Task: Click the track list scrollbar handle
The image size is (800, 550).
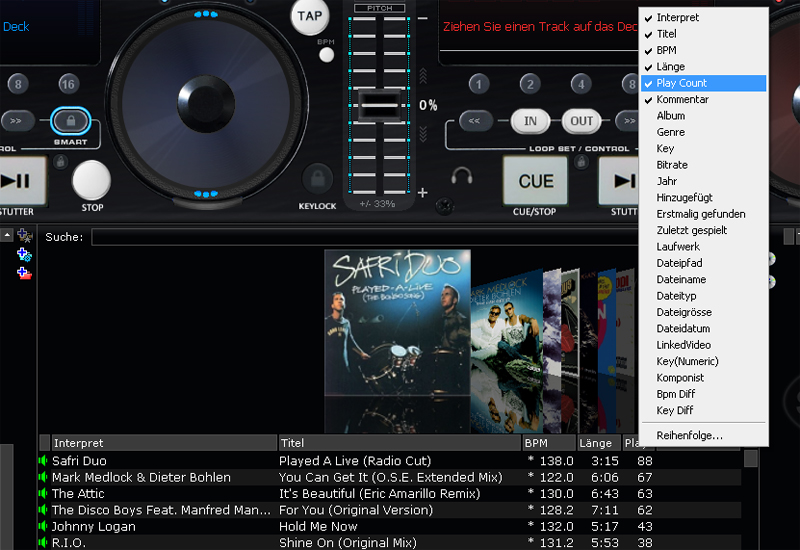Action: click(751, 459)
